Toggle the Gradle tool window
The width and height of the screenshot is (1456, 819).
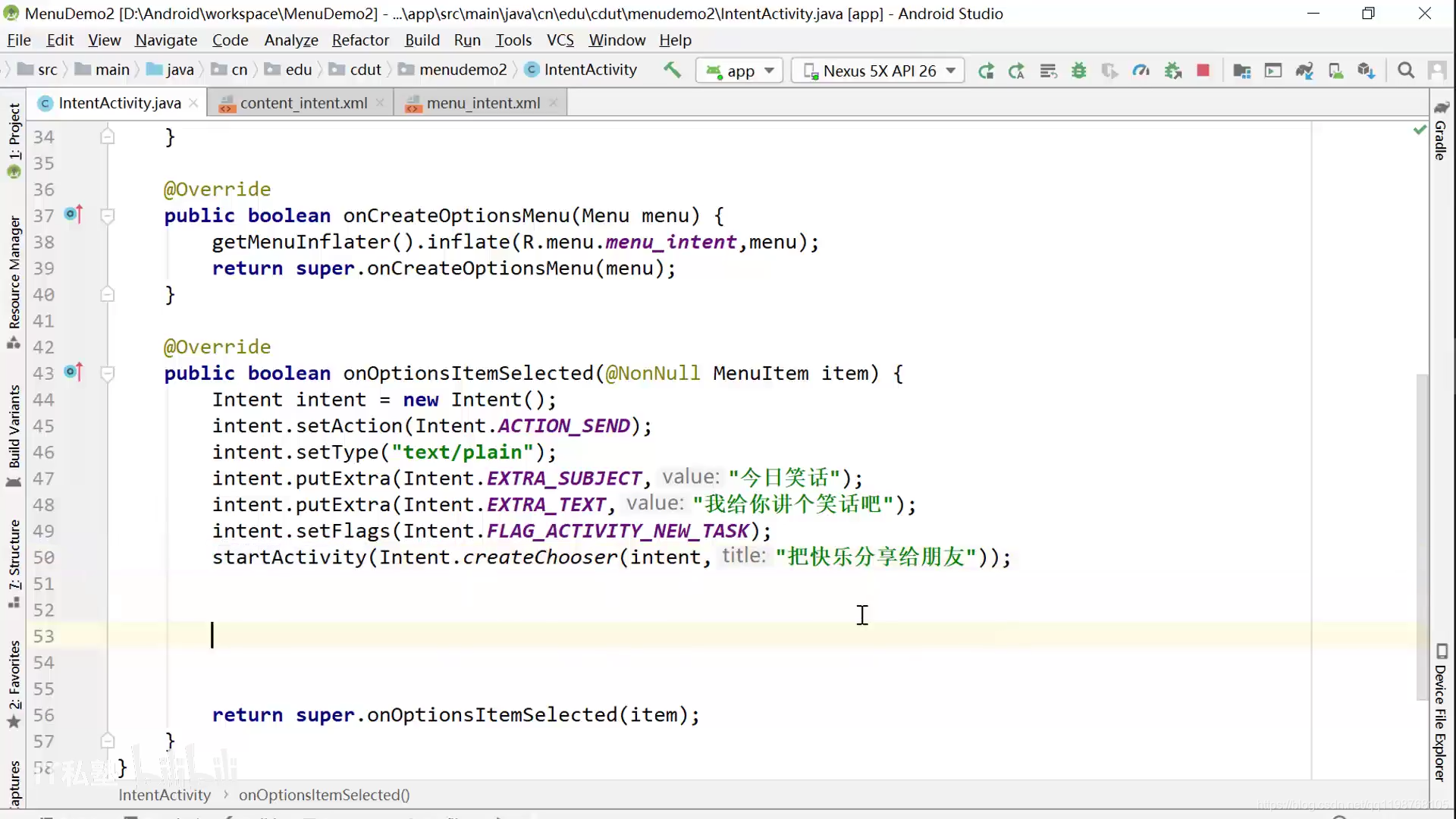1441,130
